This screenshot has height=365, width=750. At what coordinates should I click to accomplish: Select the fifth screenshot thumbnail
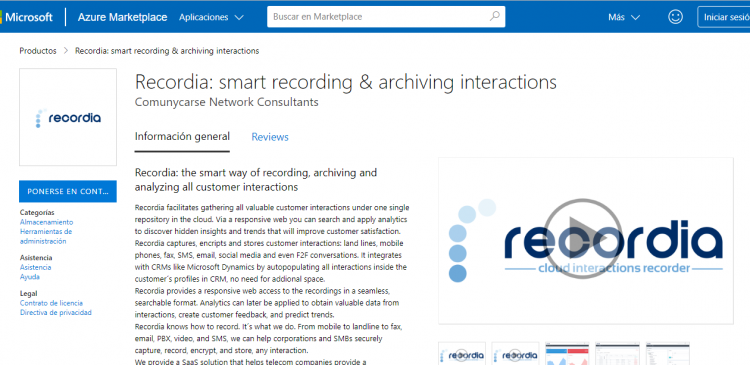[x=668, y=354]
